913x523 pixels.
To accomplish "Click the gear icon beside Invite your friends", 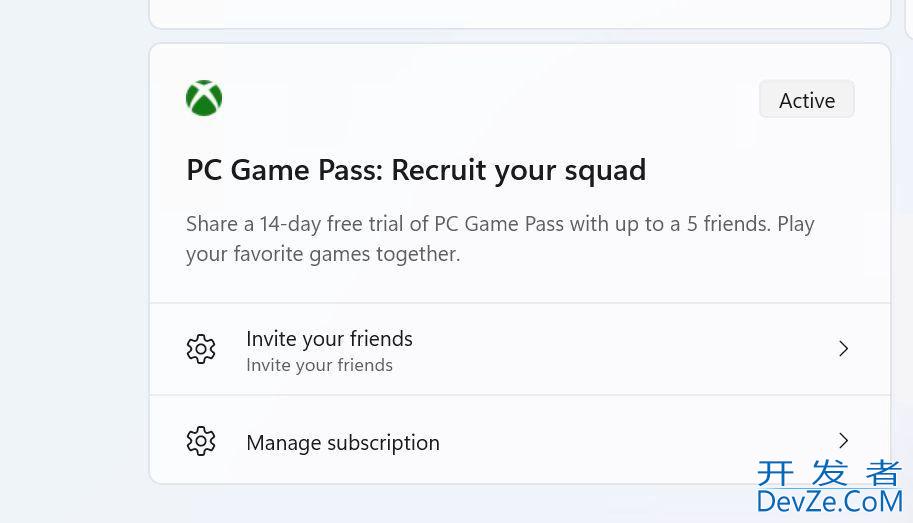I will 201,349.
